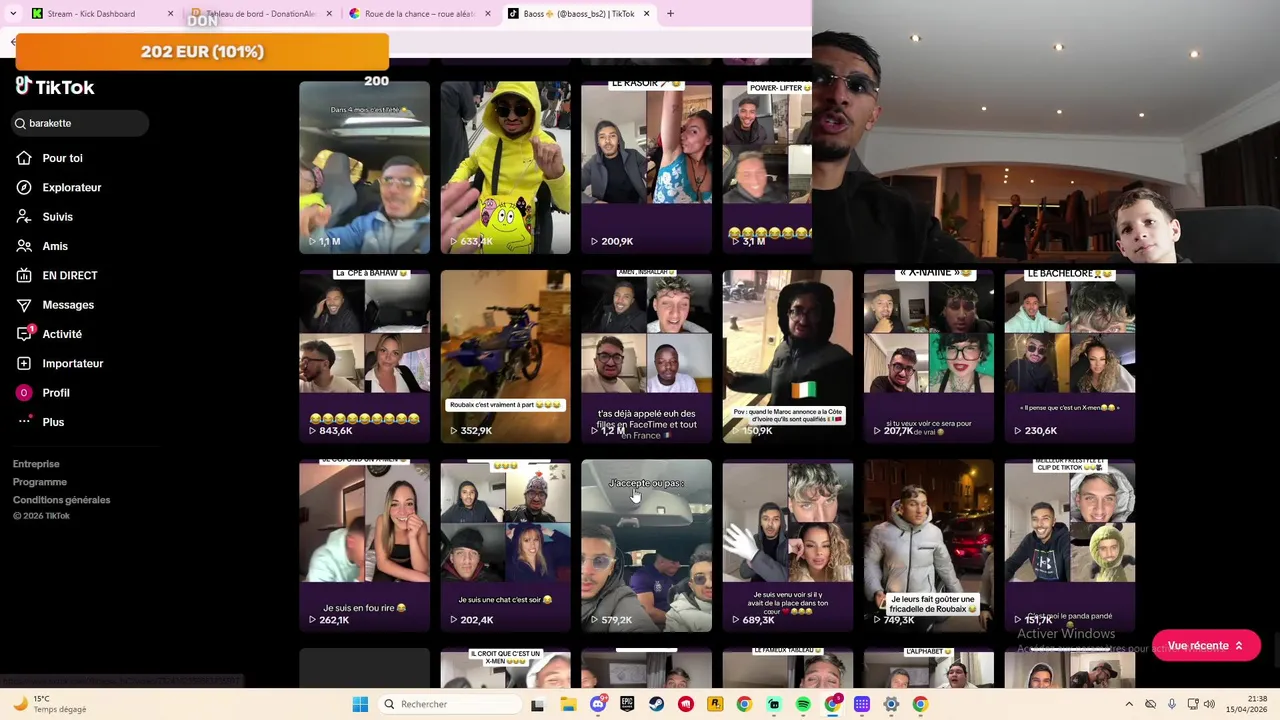Open the Plus three-dots menu
The width and height of the screenshot is (1280, 720).
[x=23, y=422]
